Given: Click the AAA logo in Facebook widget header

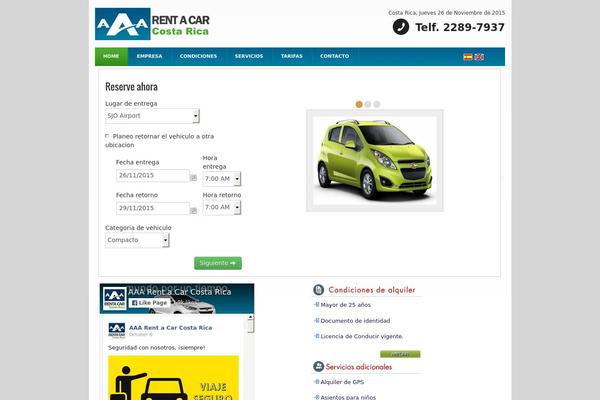Looking at the screenshot, I should pyautogui.click(x=115, y=299).
